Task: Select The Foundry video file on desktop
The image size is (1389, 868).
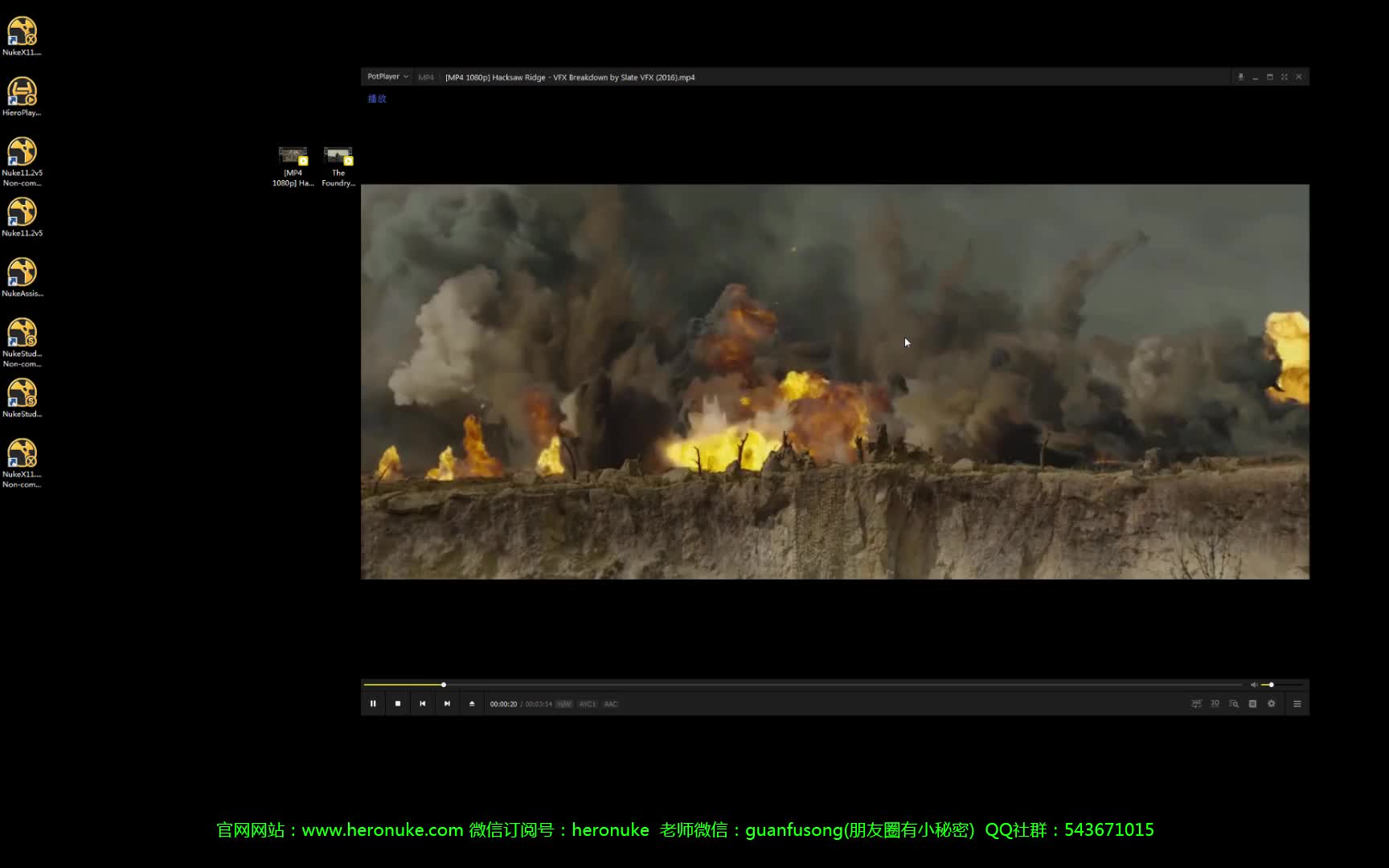Action: pyautogui.click(x=338, y=166)
